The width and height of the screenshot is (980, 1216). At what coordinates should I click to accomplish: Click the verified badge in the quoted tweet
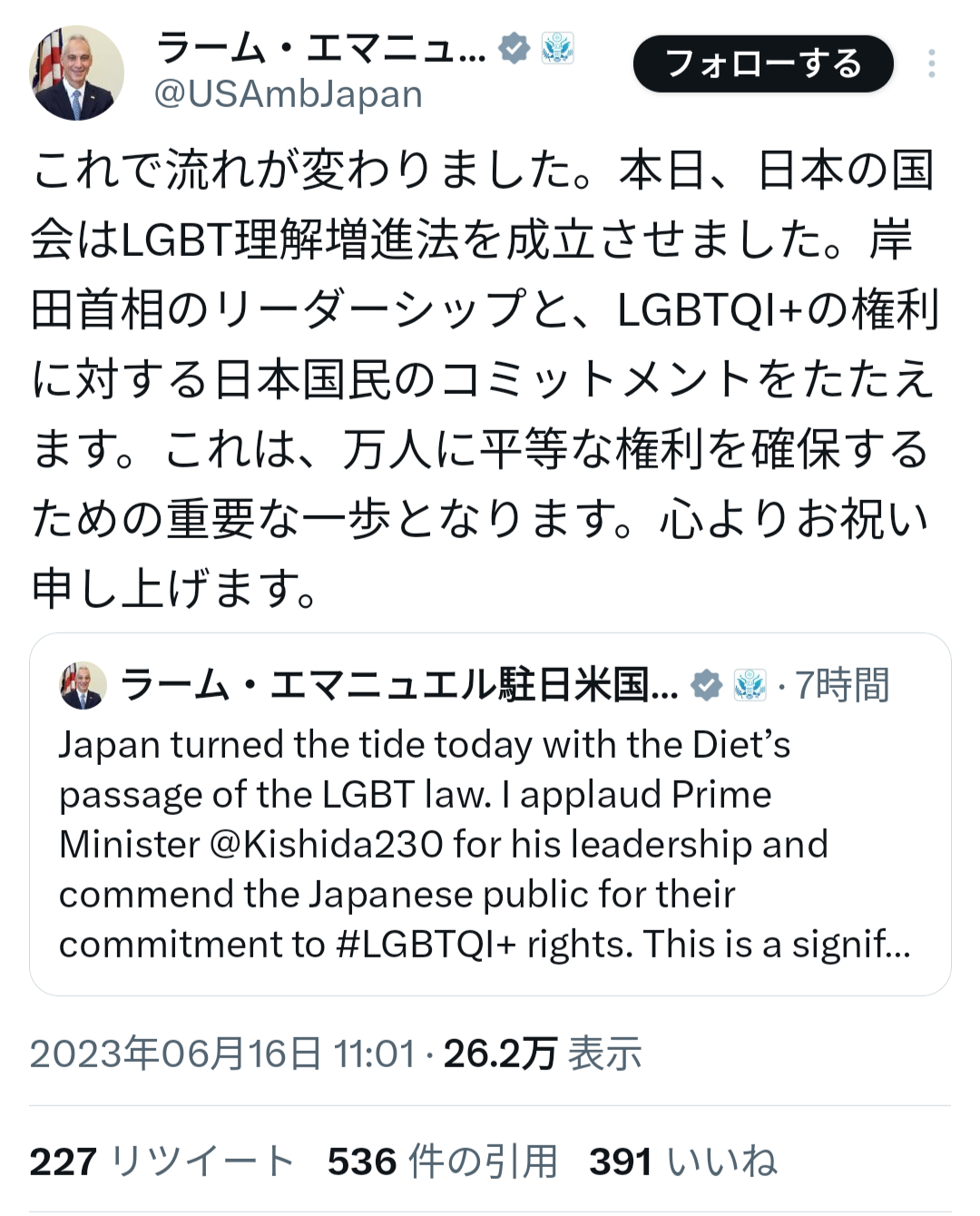coord(707,685)
